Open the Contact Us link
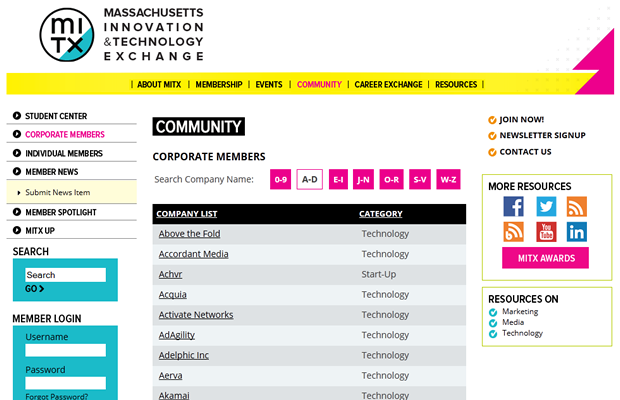 (525, 152)
